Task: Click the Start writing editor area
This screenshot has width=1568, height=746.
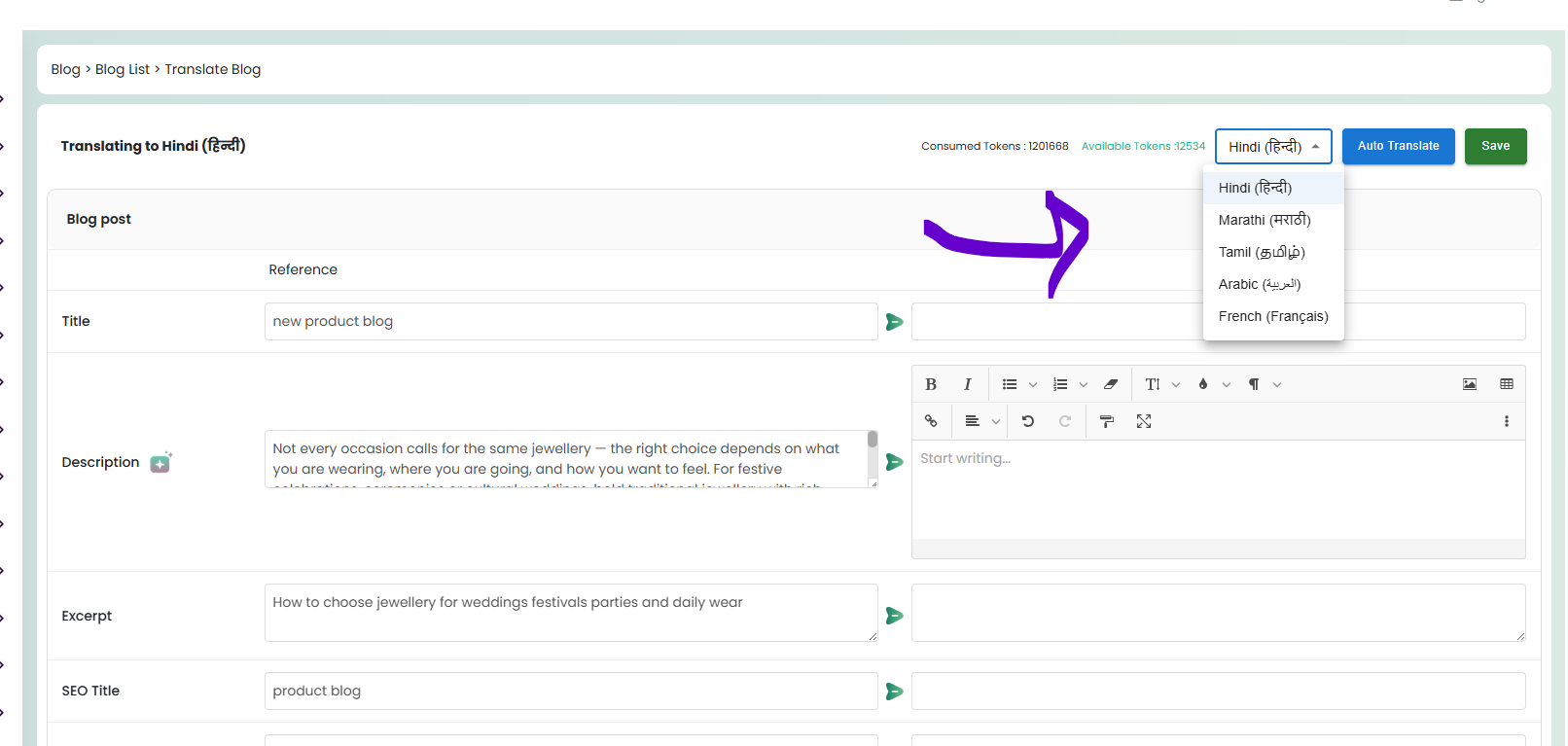Action: 1218,490
